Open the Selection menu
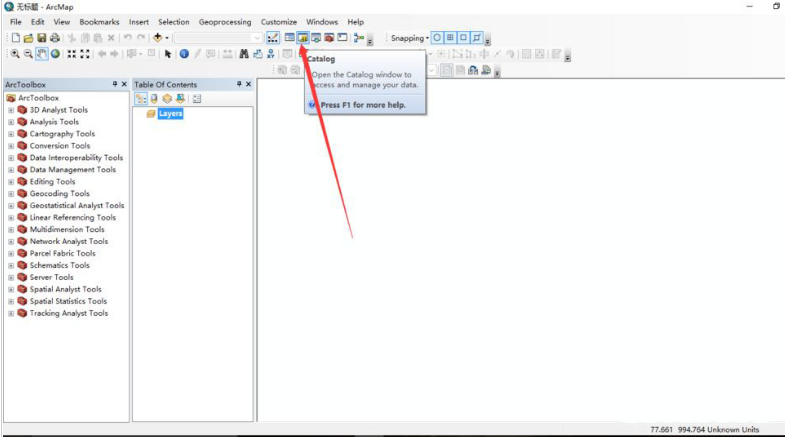The width and height of the screenshot is (785, 437). click(x=174, y=22)
